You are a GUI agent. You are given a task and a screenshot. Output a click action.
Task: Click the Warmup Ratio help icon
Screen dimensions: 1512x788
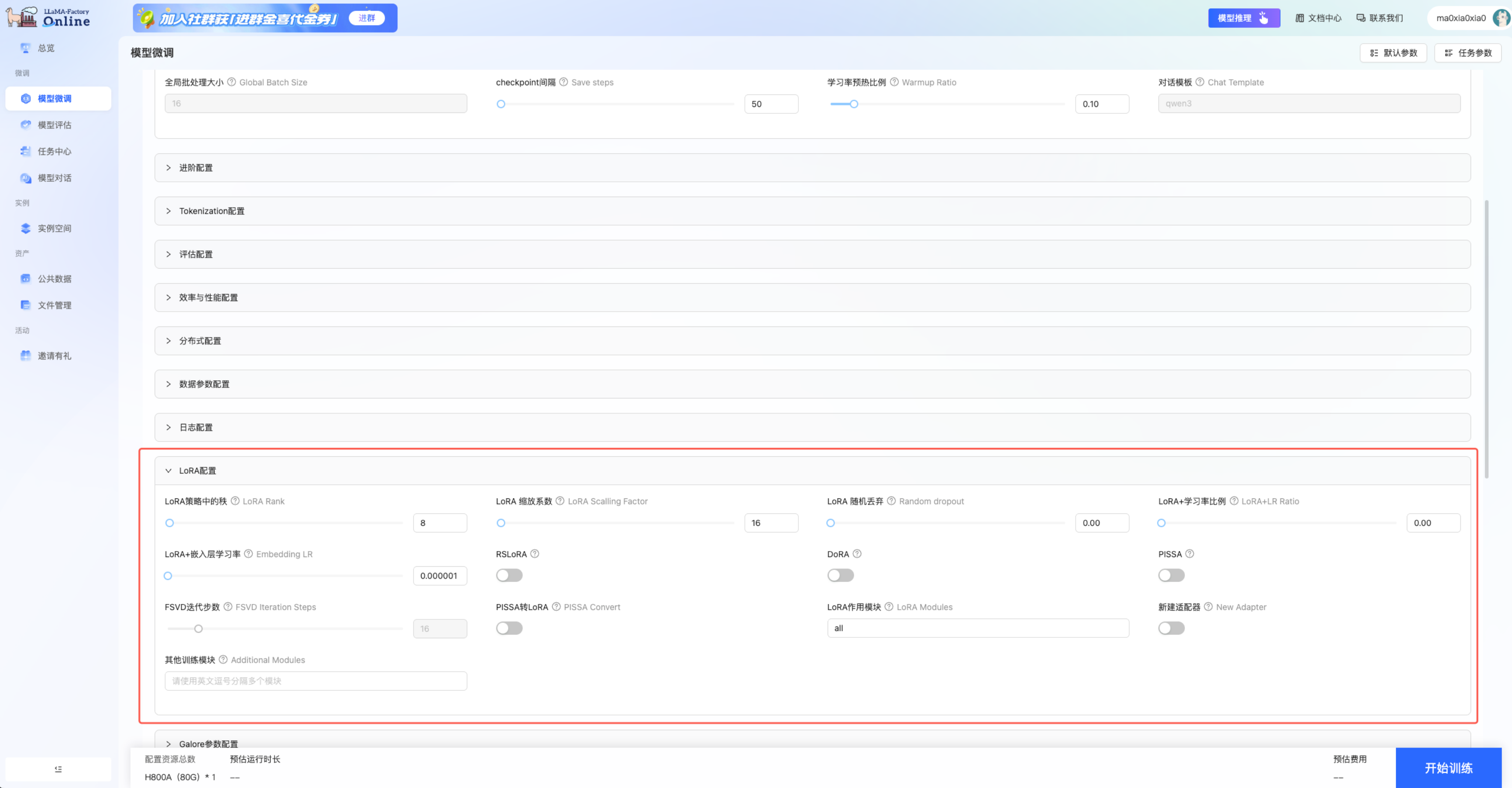[894, 82]
